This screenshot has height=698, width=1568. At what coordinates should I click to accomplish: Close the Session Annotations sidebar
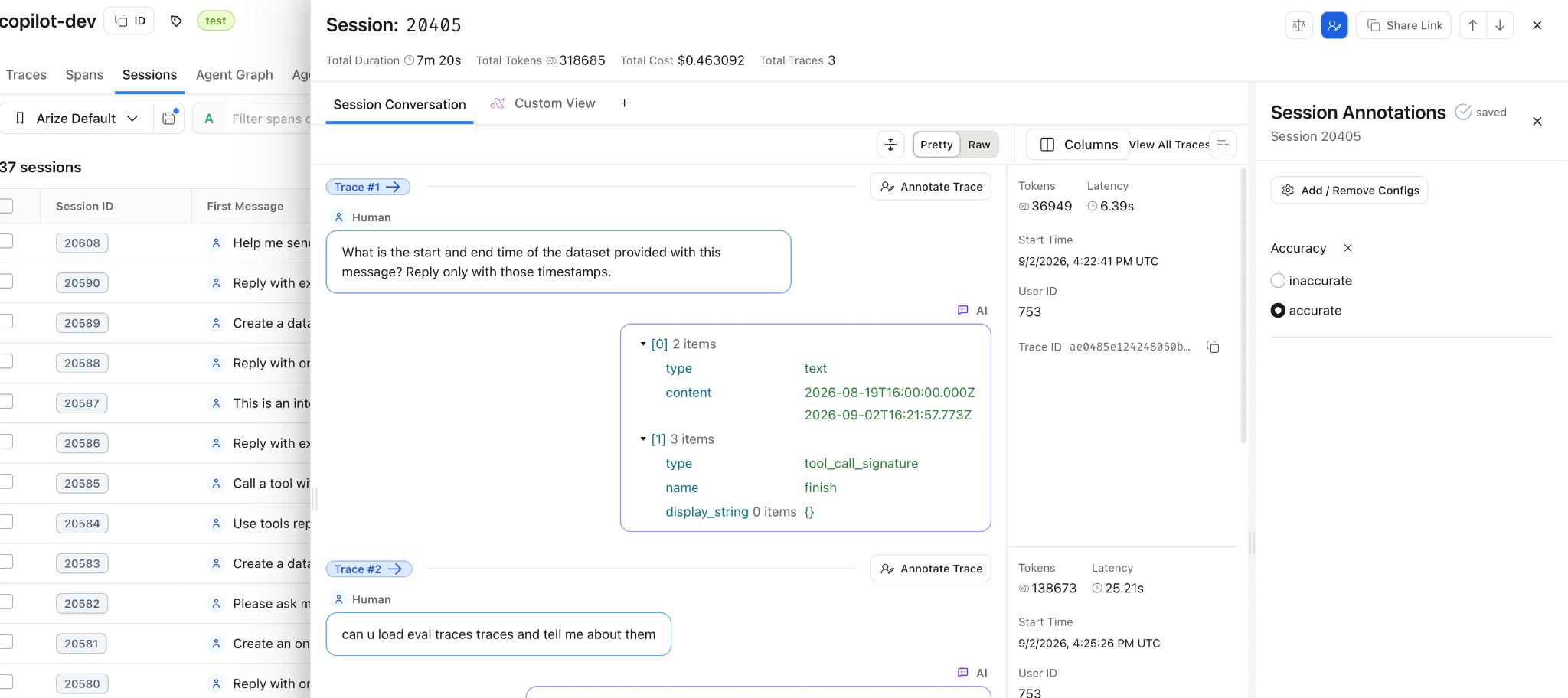pos(1537,121)
